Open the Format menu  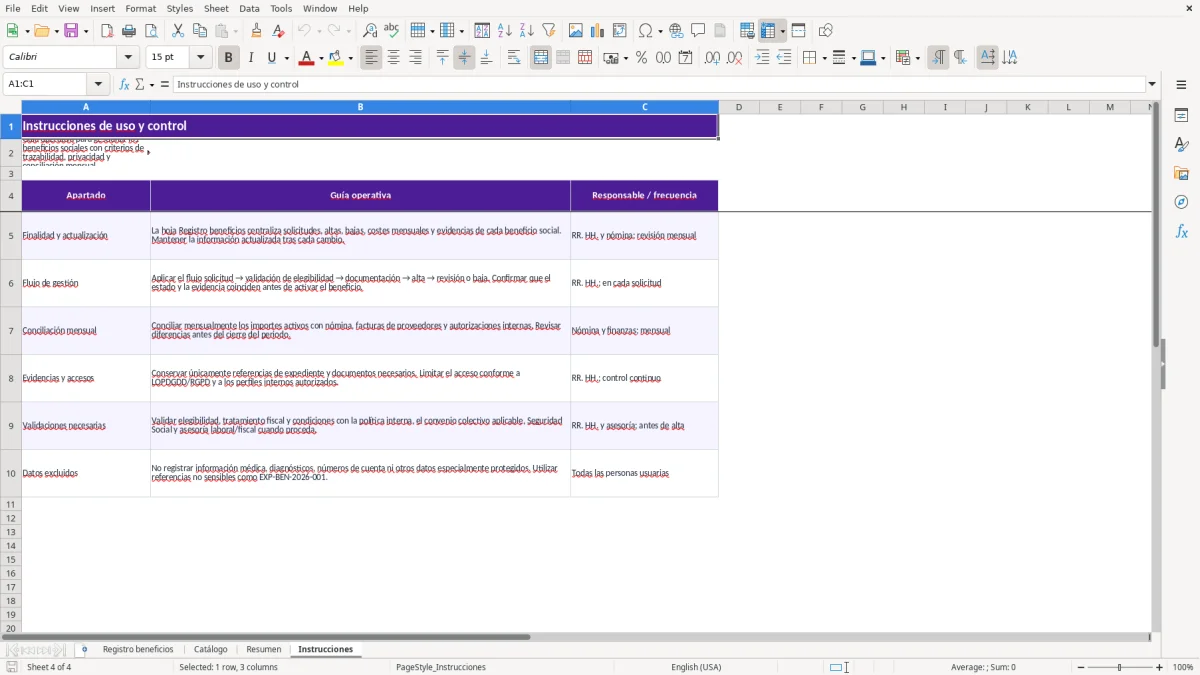click(x=141, y=8)
